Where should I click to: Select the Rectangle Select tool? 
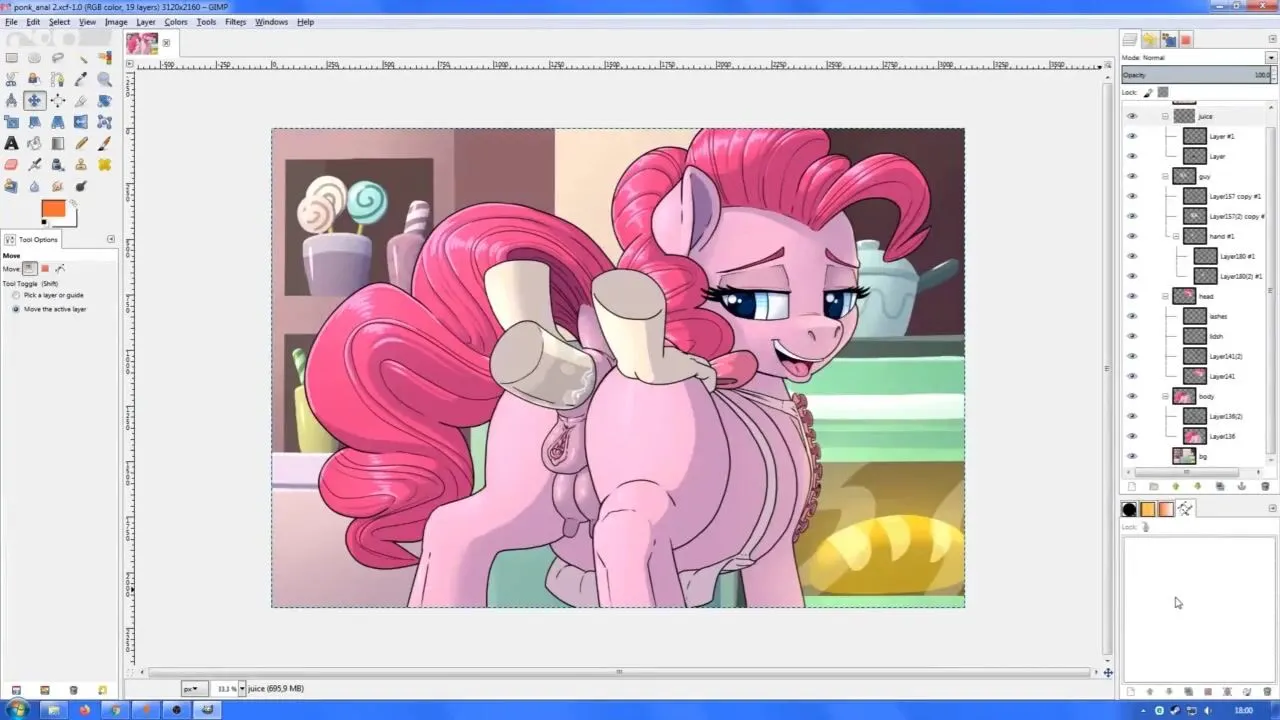tap(12, 58)
